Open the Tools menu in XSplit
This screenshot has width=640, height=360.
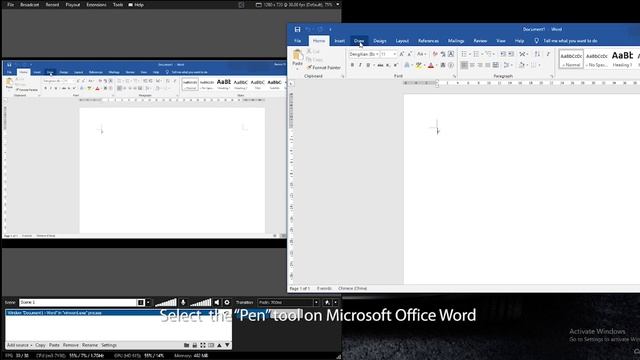coord(118,4)
